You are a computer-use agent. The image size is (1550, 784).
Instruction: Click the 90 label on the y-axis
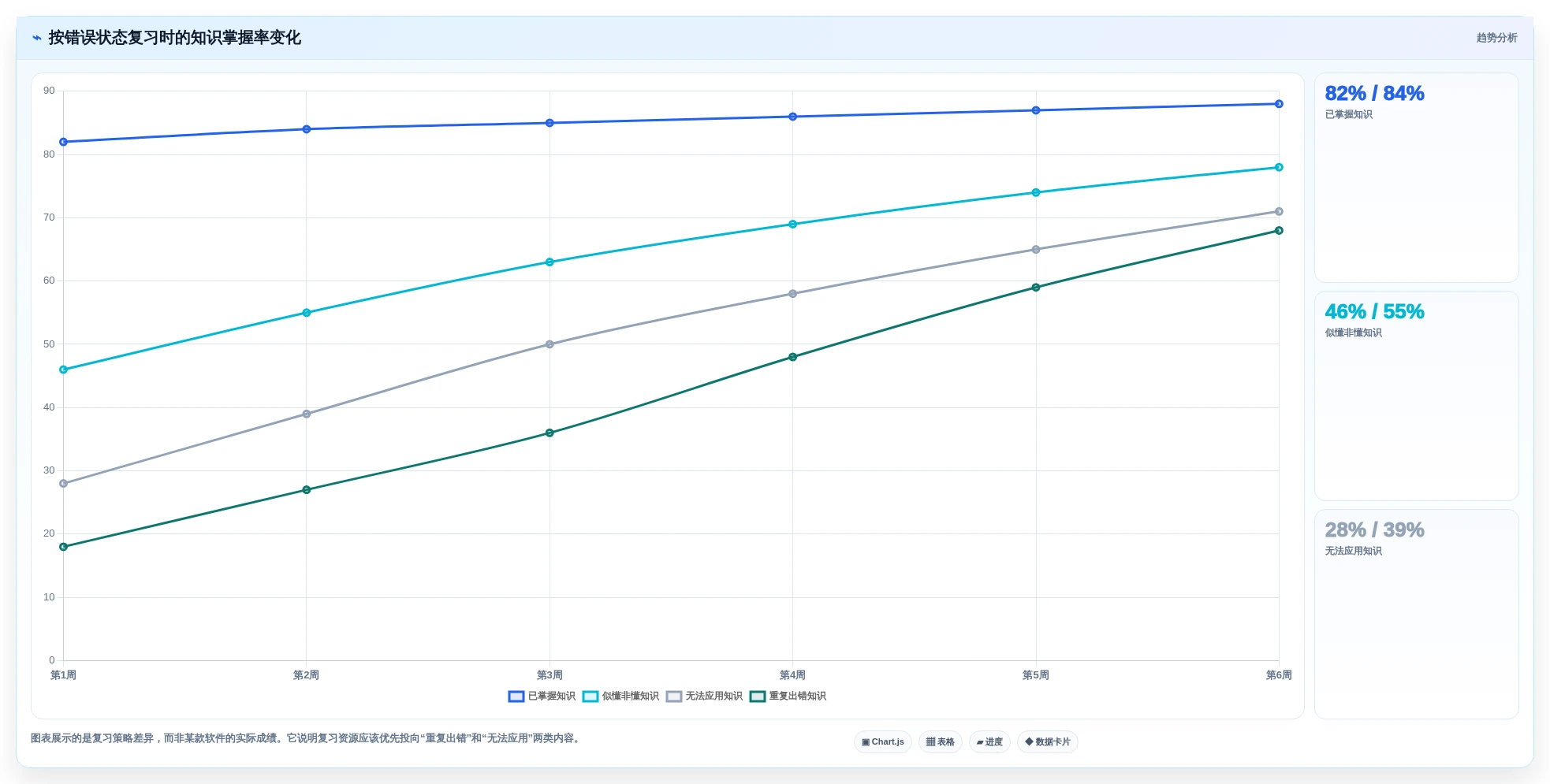[x=49, y=91]
